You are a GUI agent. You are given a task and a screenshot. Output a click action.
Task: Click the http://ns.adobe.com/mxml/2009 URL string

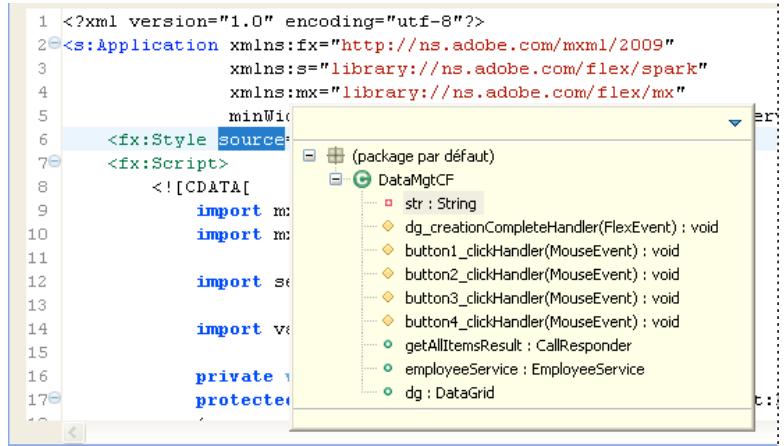[x=502, y=45]
